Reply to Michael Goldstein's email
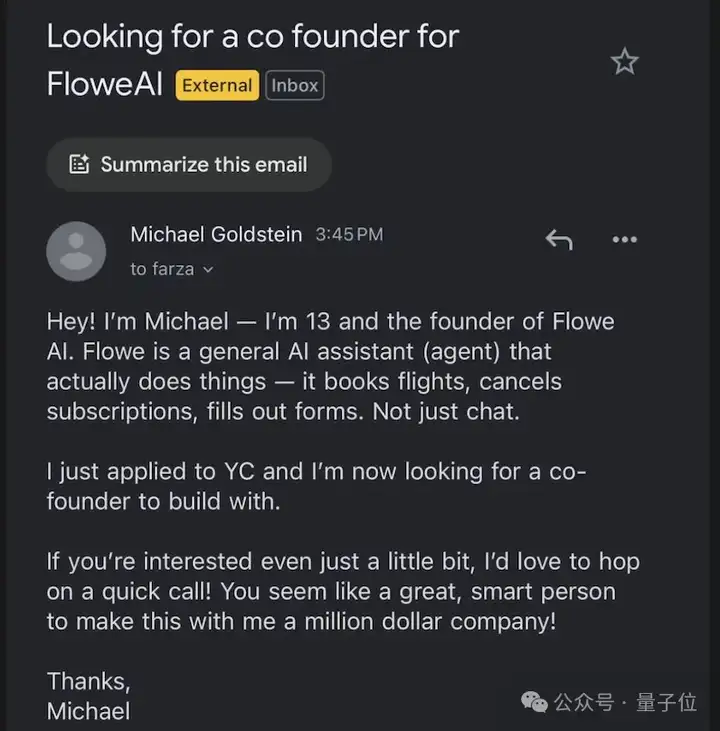Screen dimensions: 720x731 tap(558, 239)
